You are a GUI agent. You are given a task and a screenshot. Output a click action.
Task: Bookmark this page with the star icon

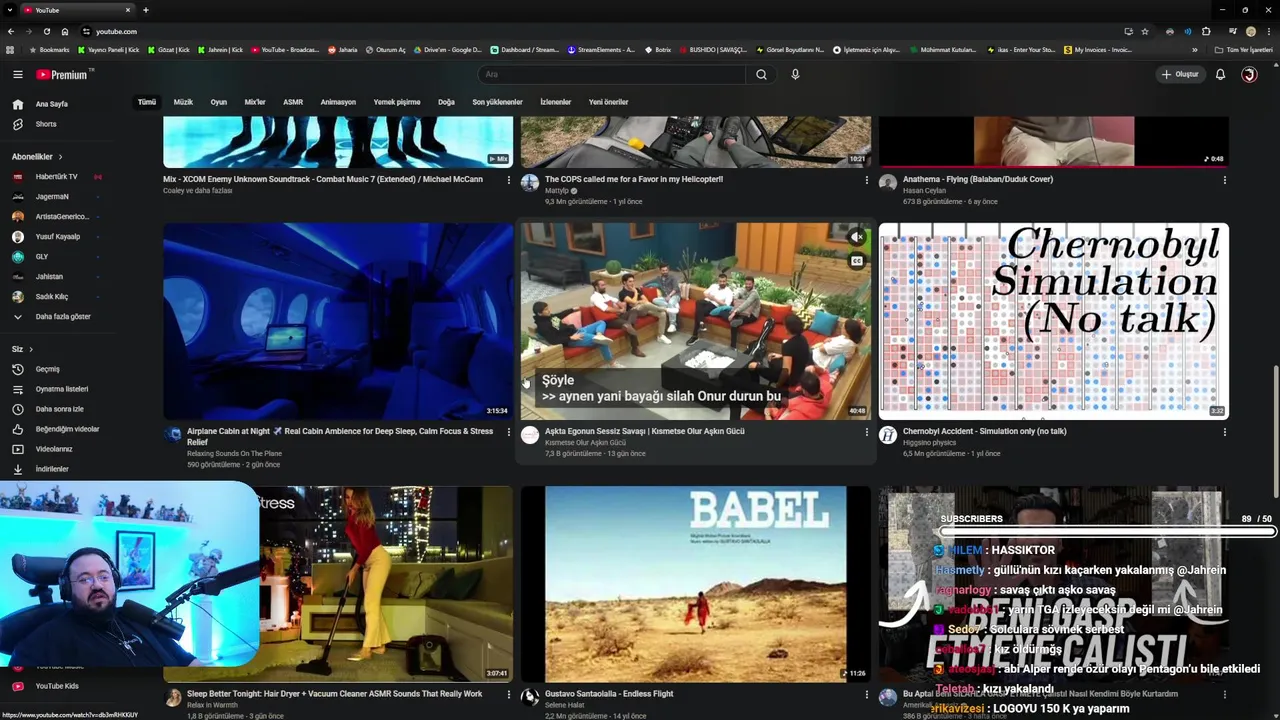pyautogui.click(x=1145, y=31)
